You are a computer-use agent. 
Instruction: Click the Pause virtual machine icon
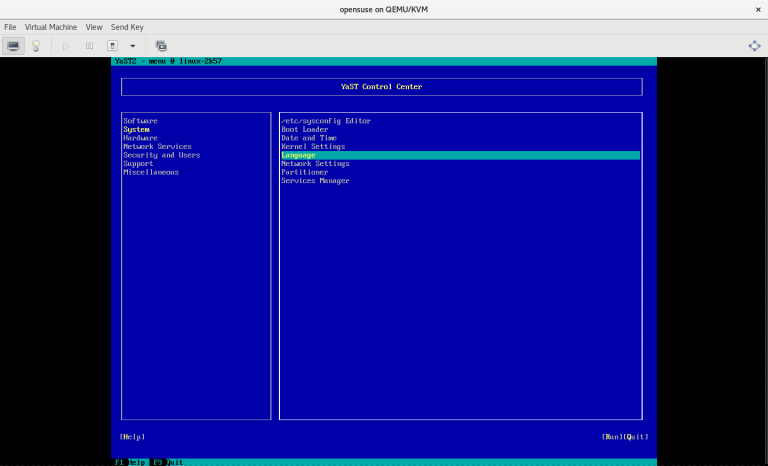tap(89, 46)
